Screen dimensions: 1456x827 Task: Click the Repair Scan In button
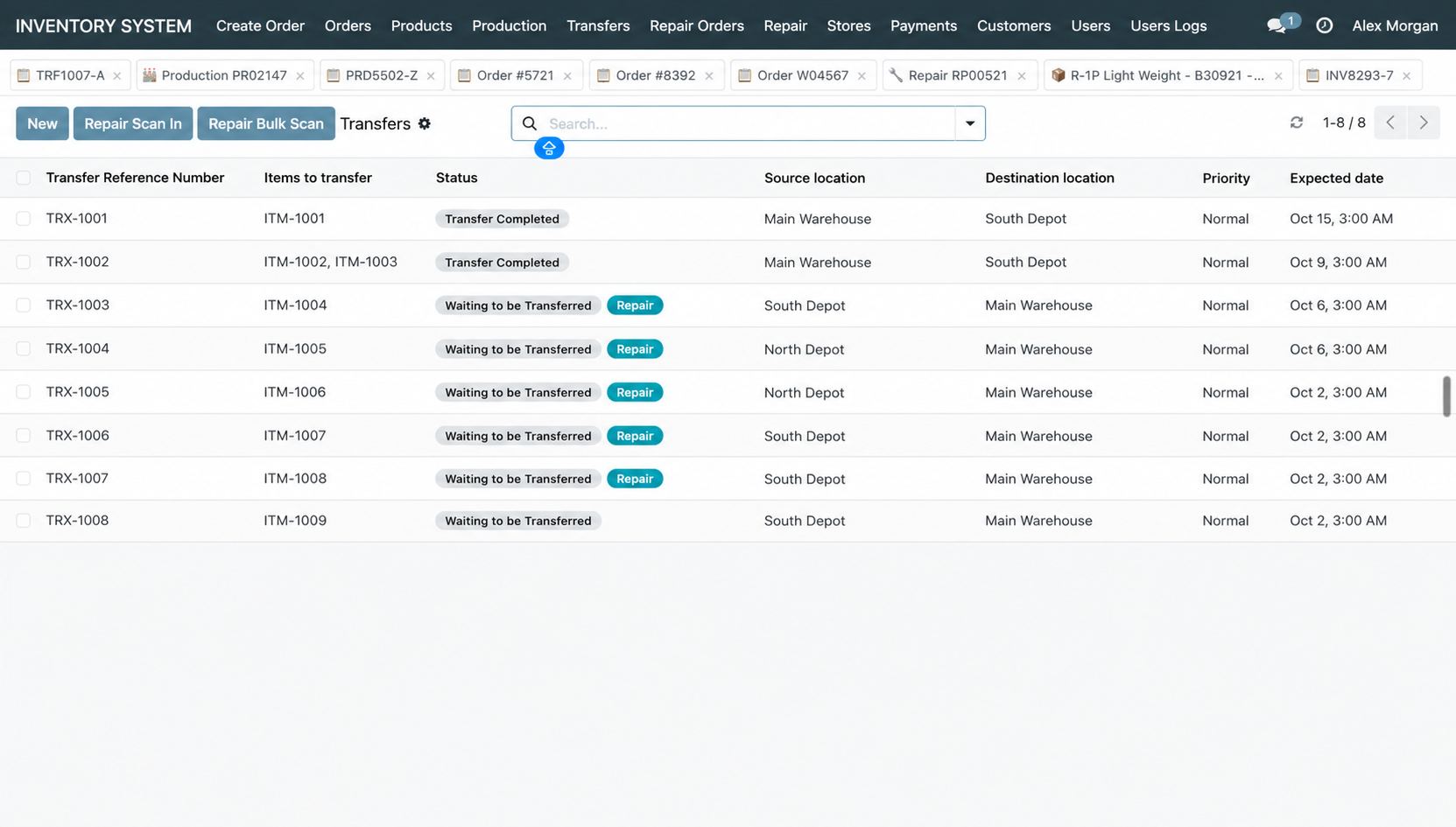133,123
